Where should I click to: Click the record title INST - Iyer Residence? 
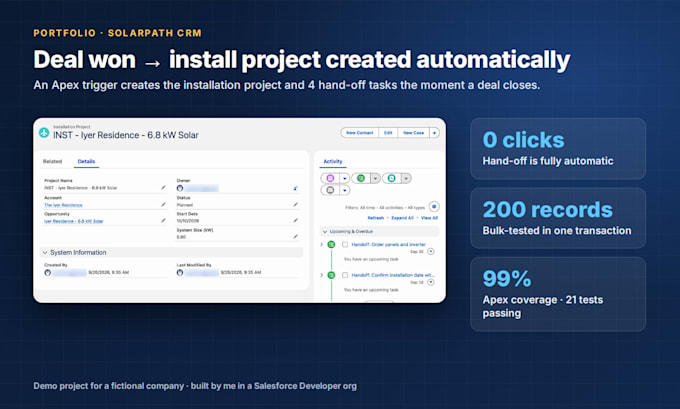(126, 135)
